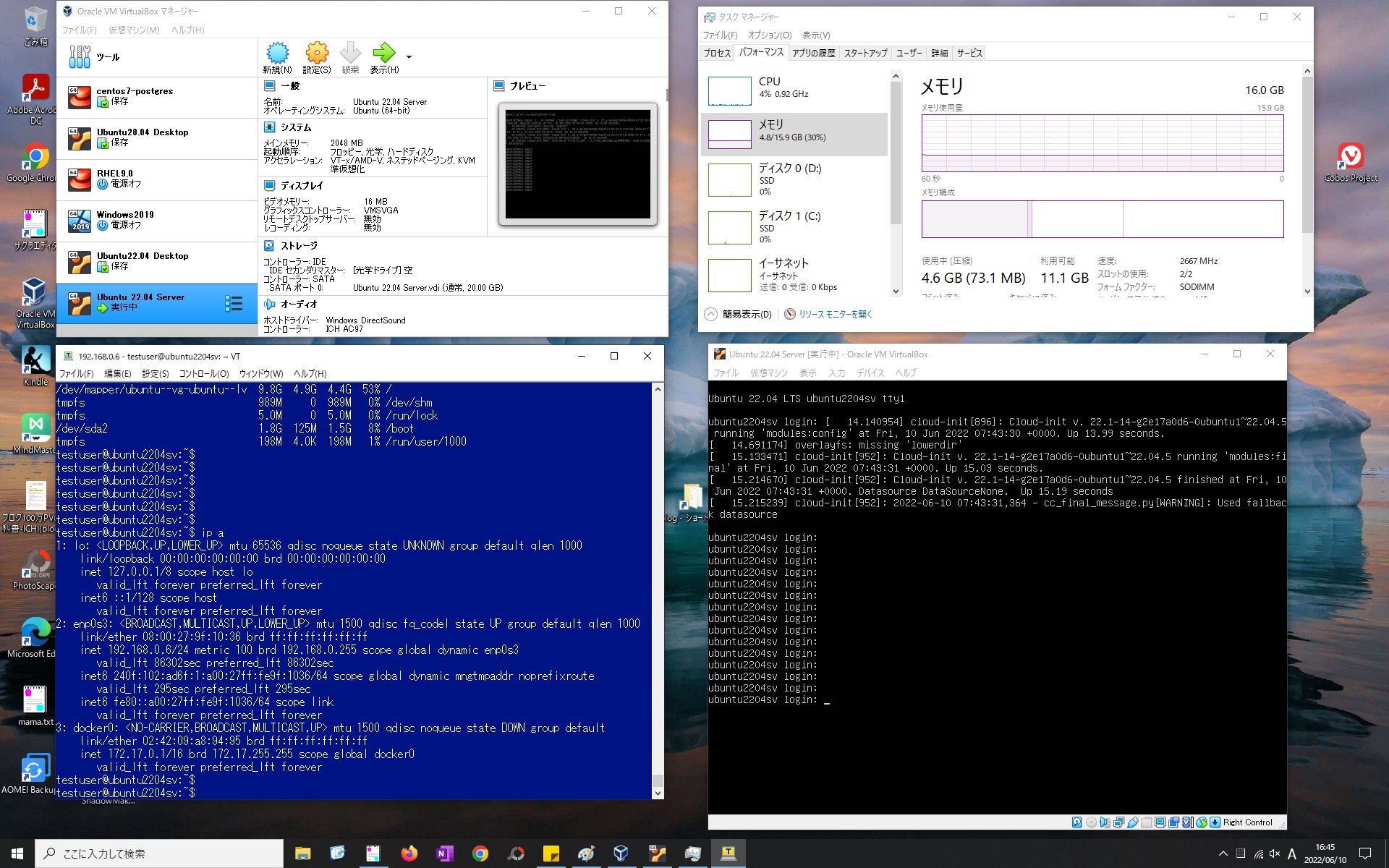
Task: Switch to Users (ユーザー) tab
Action: (909, 53)
